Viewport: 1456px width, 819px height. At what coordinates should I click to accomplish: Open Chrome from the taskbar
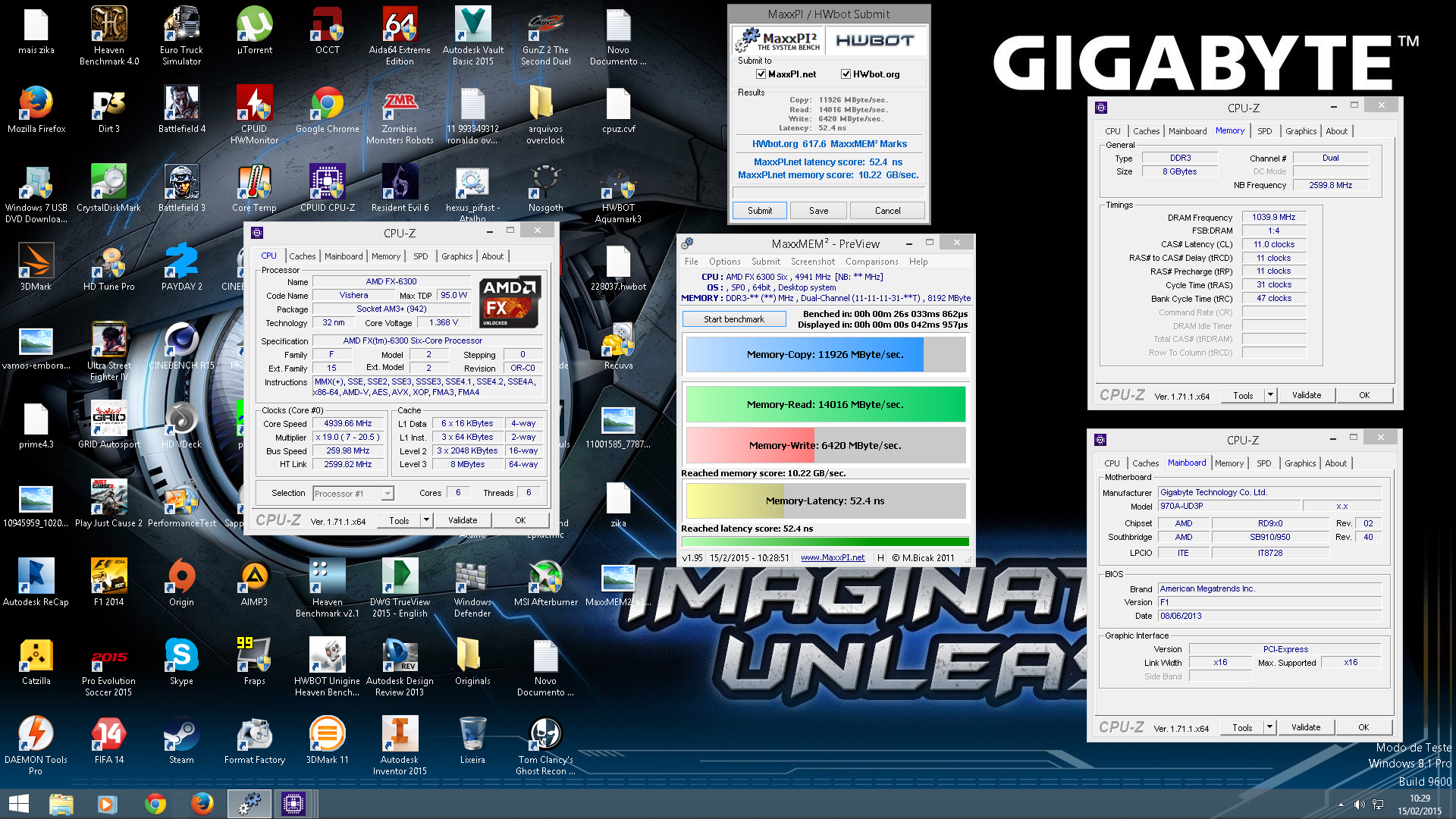[155, 804]
